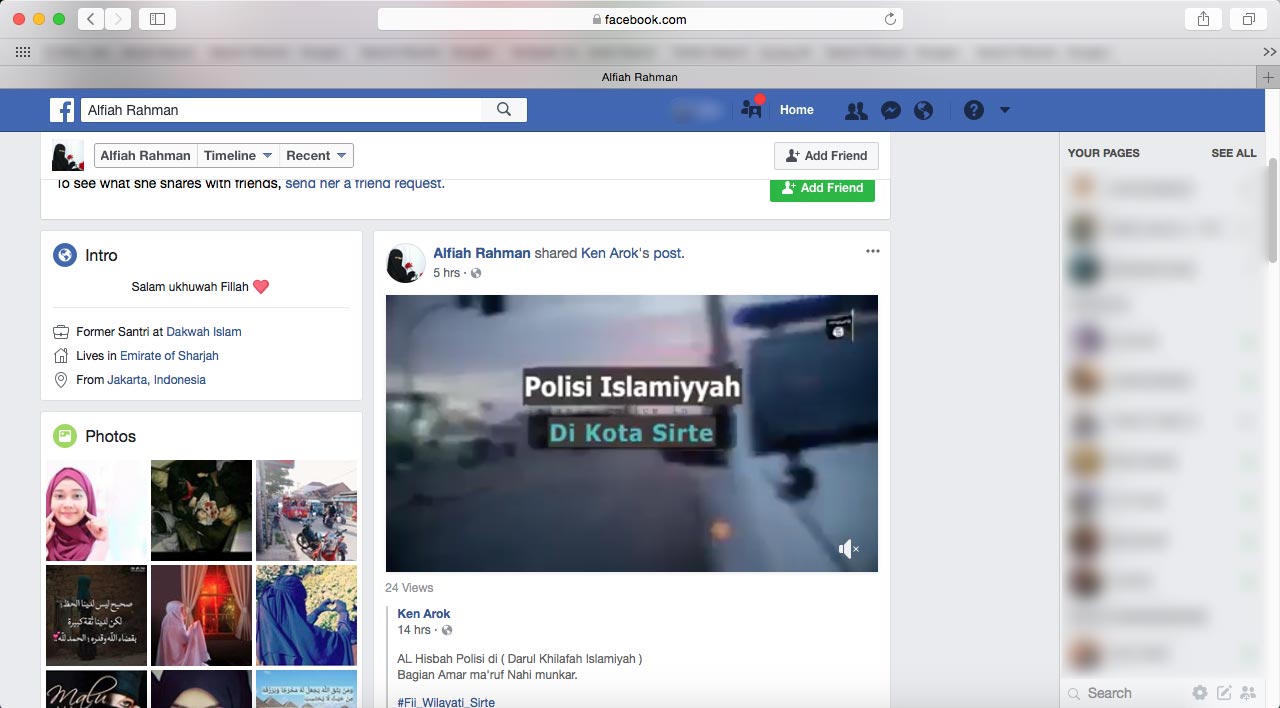This screenshot has width=1280, height=708.
Task: Open the Friend Requests icon
Action: pos(856,111)
